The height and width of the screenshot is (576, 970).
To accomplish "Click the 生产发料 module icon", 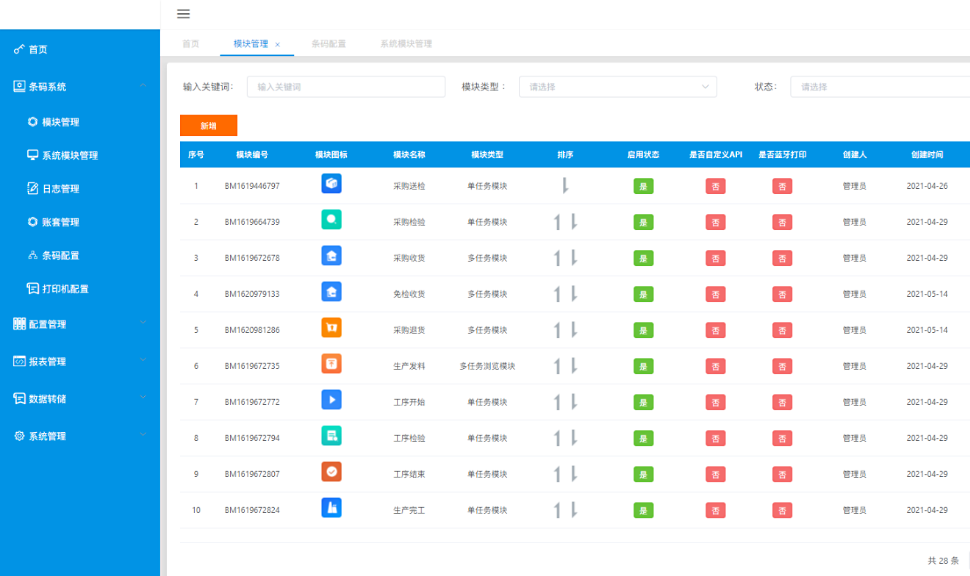I will click(x=332, y=364).
